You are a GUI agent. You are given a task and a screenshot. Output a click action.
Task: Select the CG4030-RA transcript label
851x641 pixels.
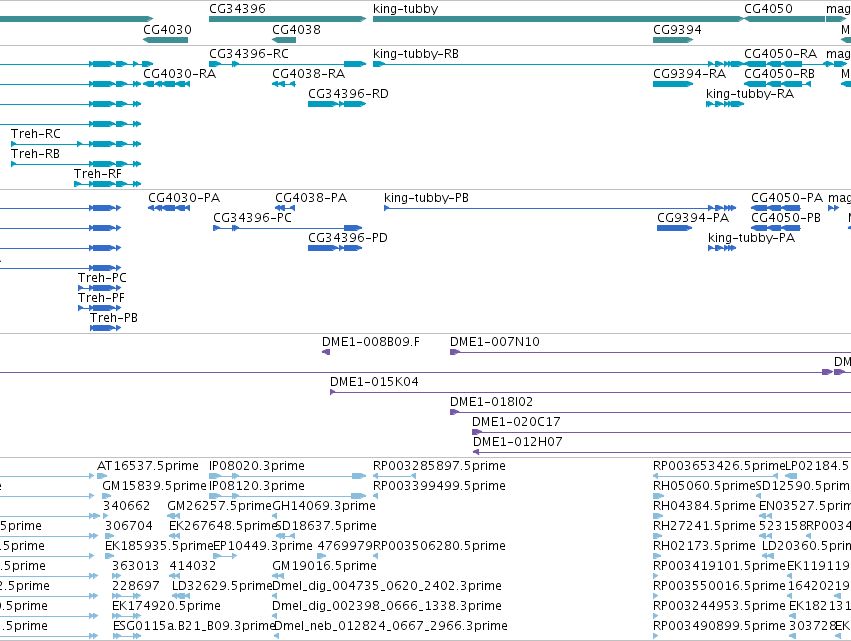[179, 74]
